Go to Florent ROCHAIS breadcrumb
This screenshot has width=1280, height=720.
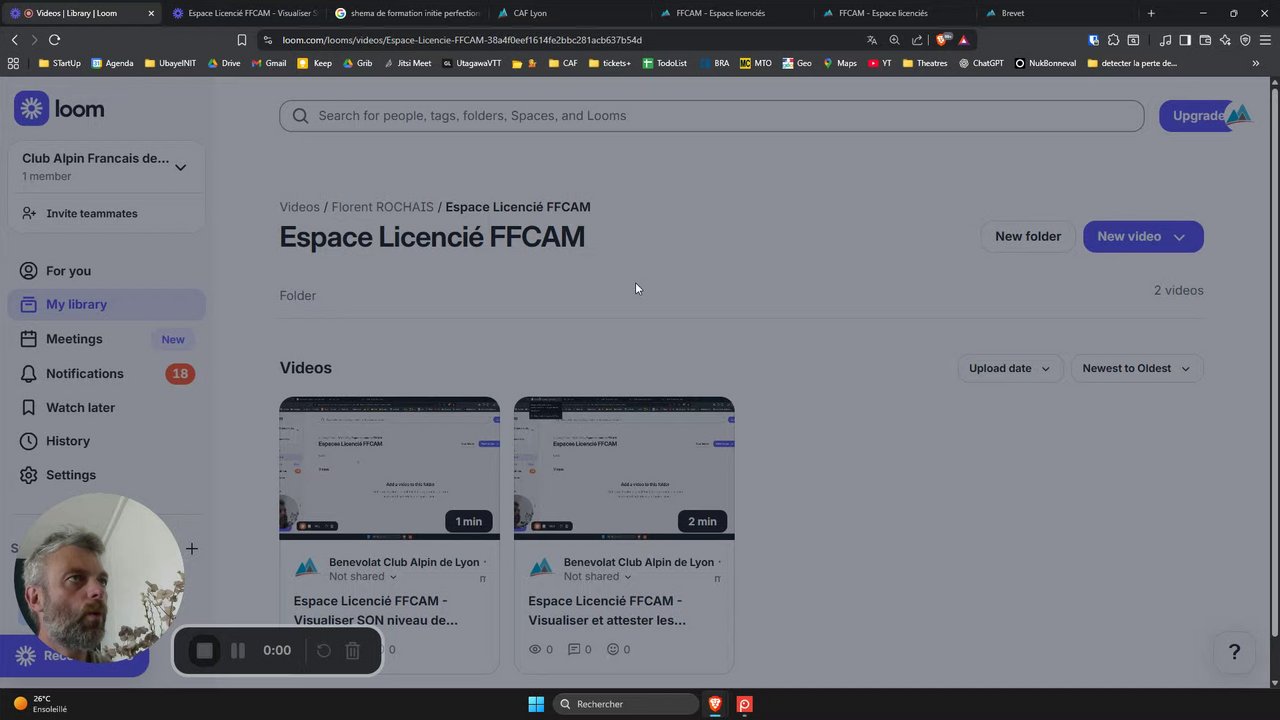click(382, 207)
